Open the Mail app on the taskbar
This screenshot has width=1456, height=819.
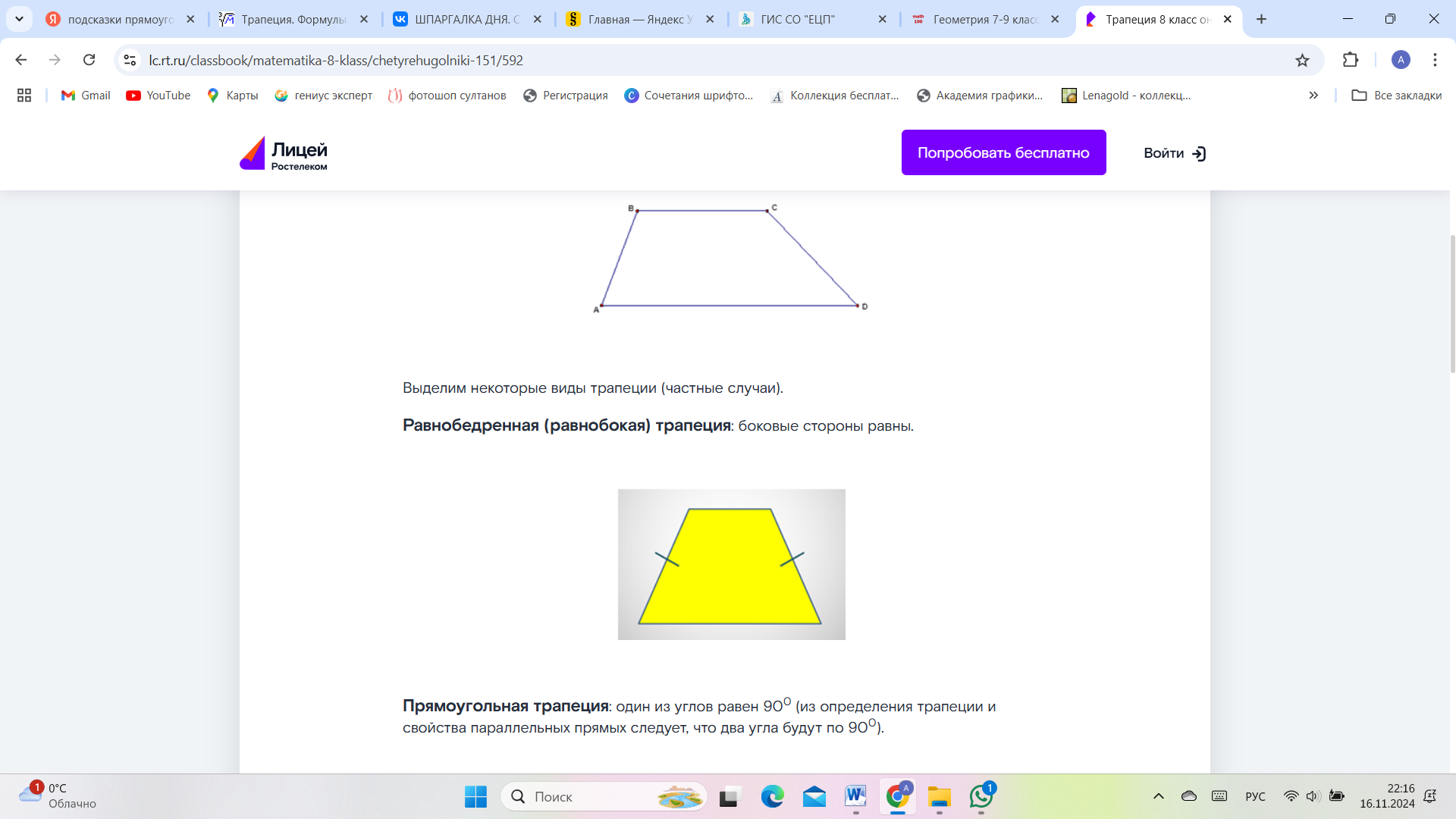tap(814, 796)
